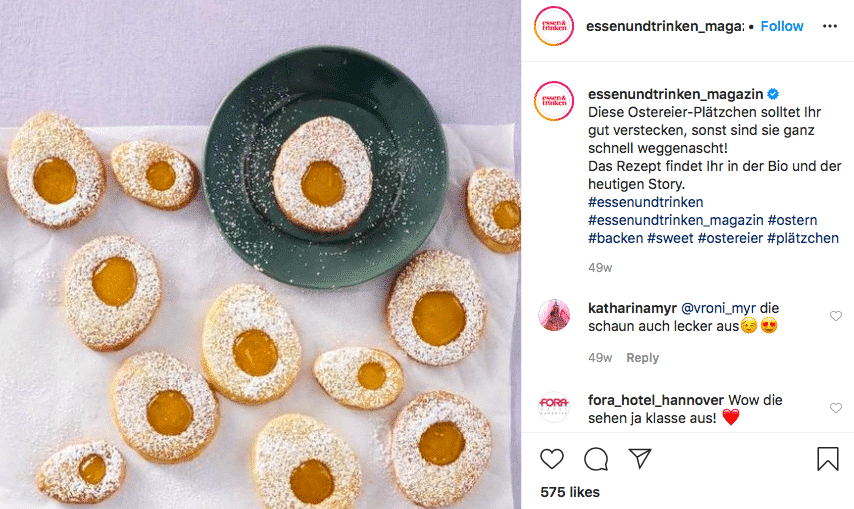Click the Easter cookie post photo
854x509 pixels.
tap(260, 254)
